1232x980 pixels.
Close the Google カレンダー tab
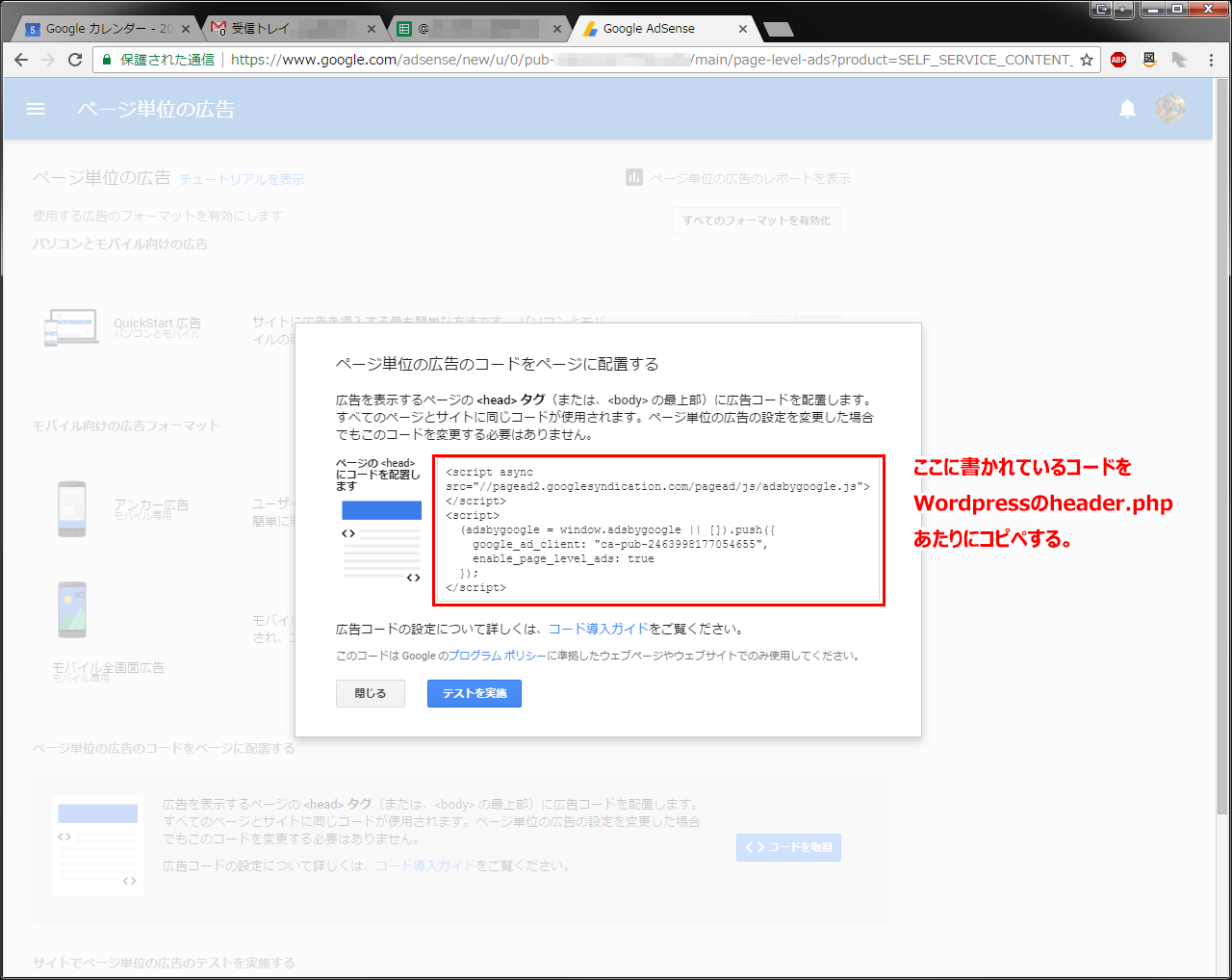(x=186, y=29)
